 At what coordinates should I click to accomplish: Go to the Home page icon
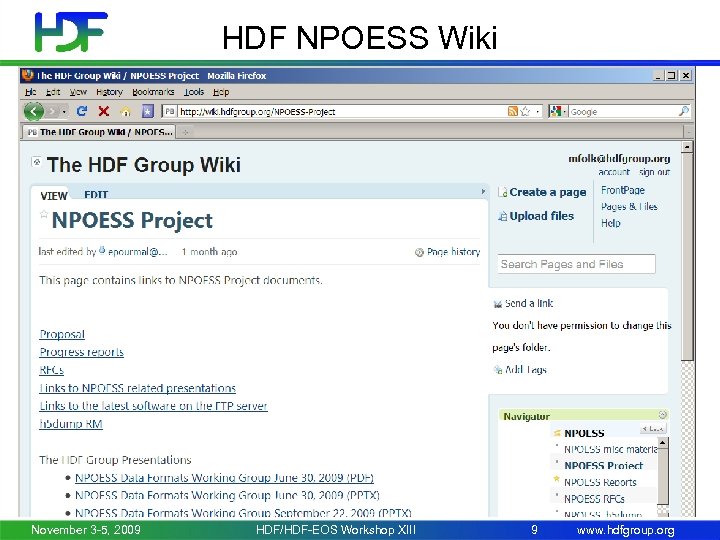coord(125,112)
